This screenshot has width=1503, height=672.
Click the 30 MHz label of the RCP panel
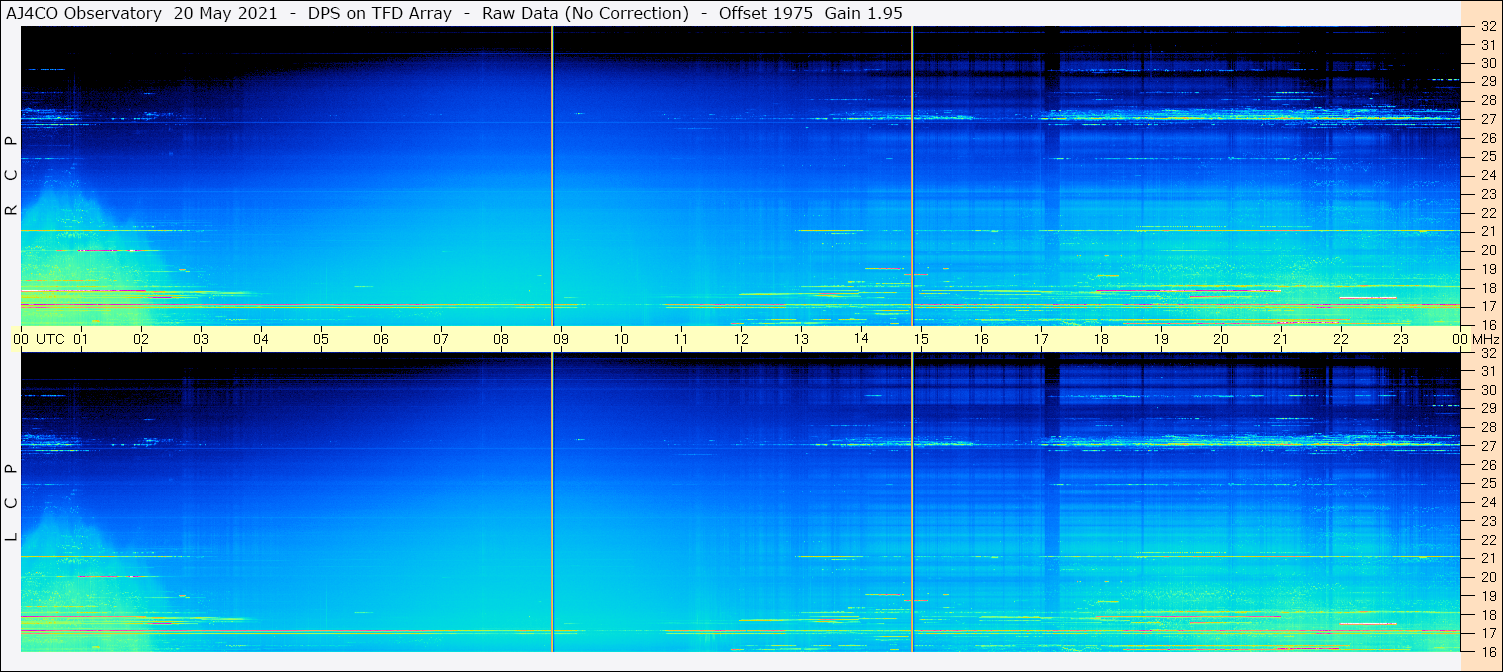(x=1487, y=63)
